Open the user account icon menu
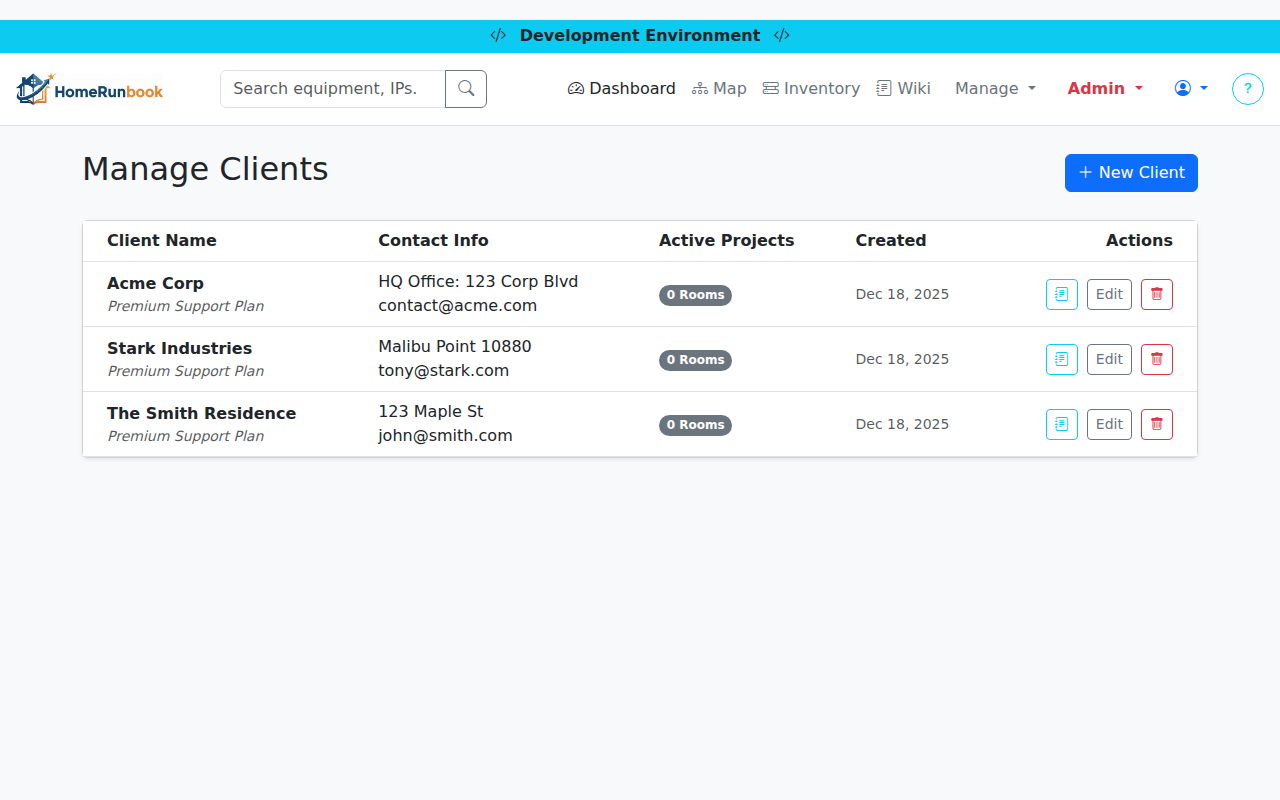This screenshot has width=1280, height=800. tap(1183, 88)
